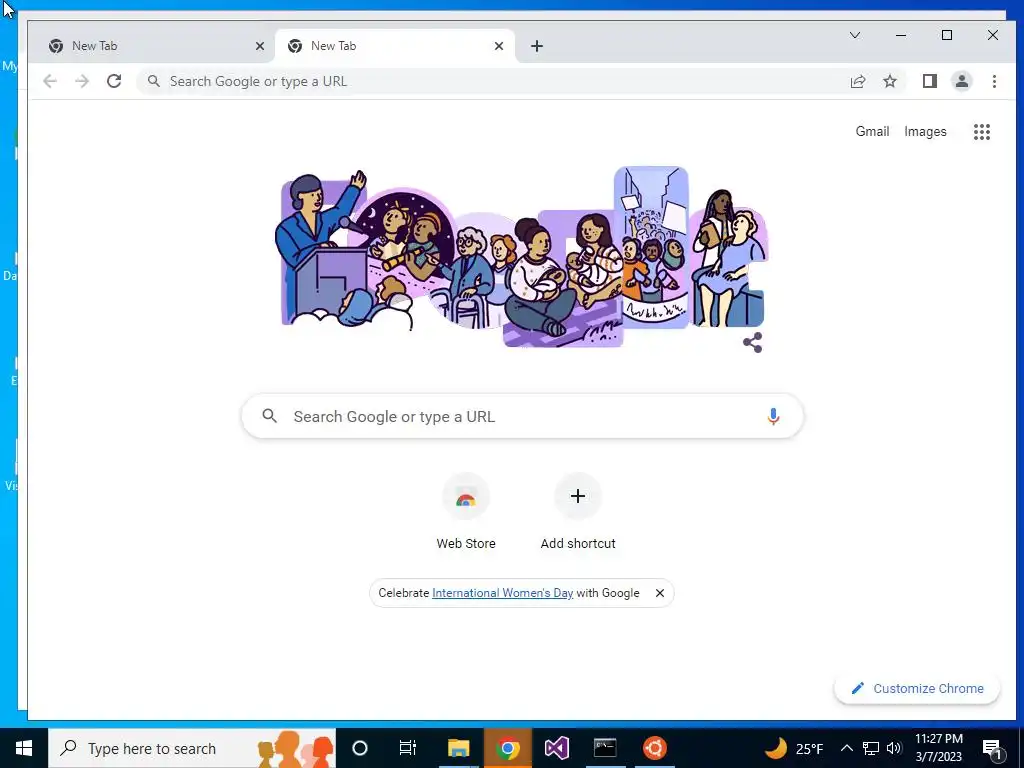Open Google Images link
The height and width of the screenshot is (768, 1024).
[x=925, y=131]
